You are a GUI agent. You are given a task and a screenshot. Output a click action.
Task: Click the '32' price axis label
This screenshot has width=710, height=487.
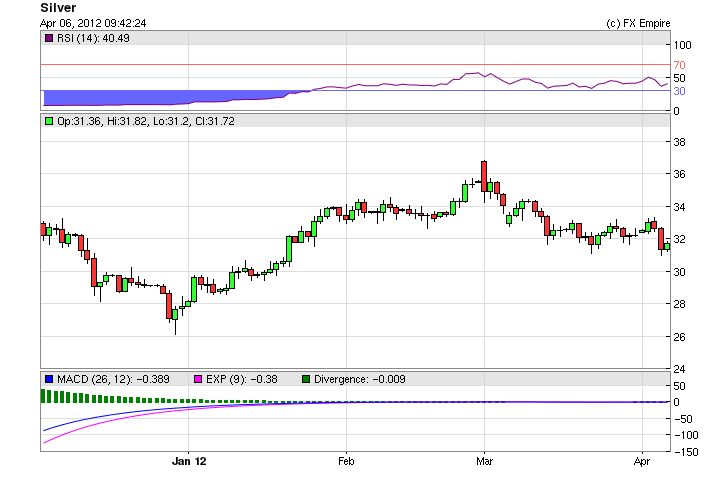679,239
